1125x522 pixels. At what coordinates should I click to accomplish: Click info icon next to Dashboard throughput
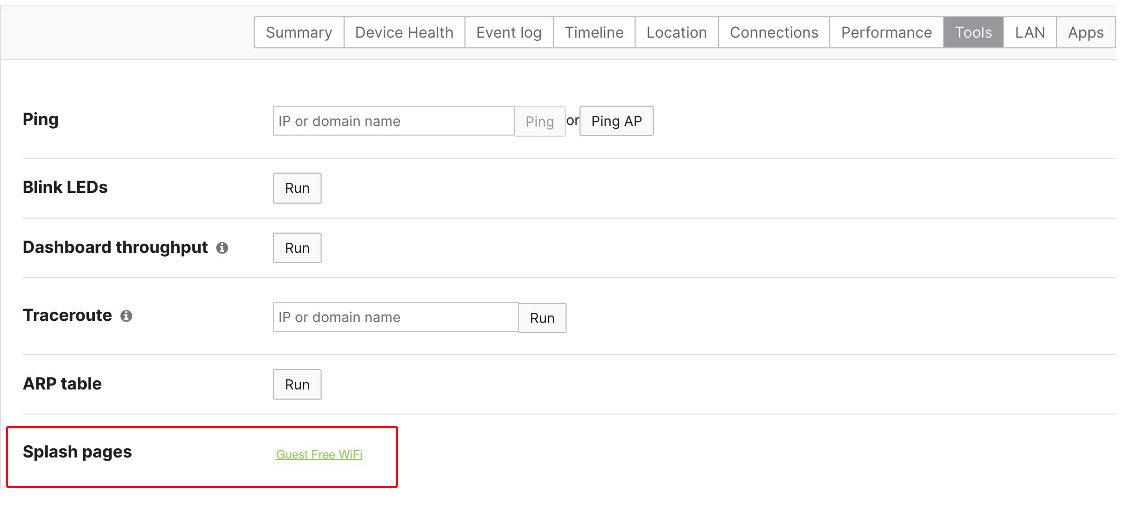pos(222,248)
